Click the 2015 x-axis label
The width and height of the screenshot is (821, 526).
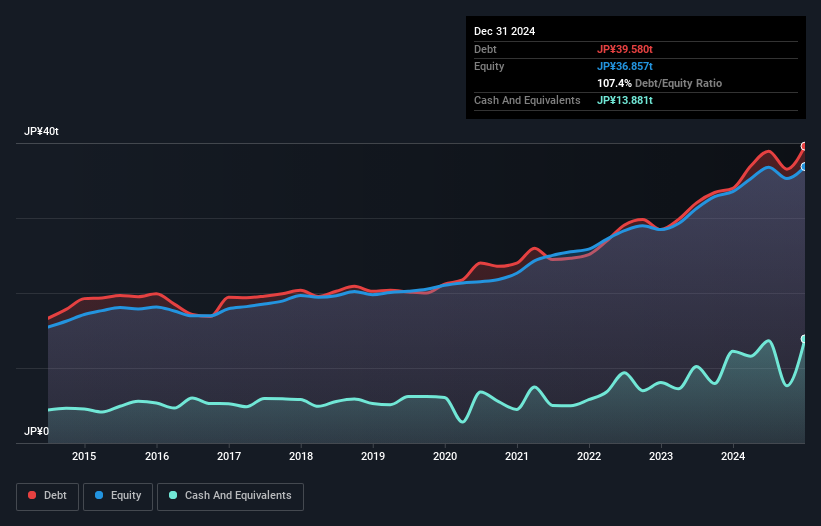point(84,456)
